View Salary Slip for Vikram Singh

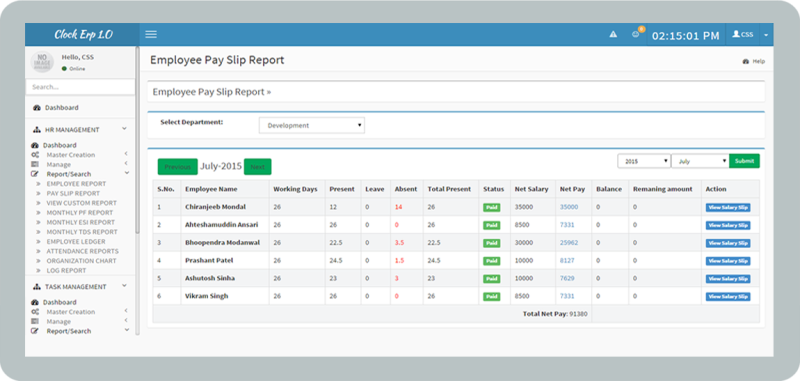pyautogui.click(x=728, y=297)
